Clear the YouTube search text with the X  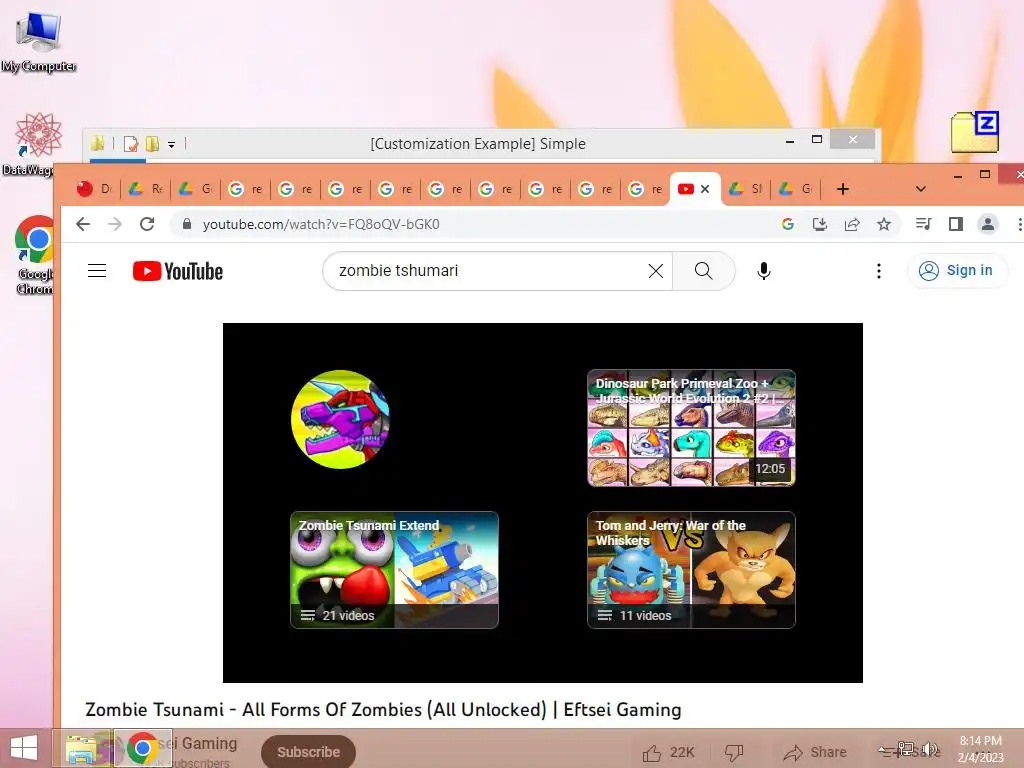click(656, 271)
